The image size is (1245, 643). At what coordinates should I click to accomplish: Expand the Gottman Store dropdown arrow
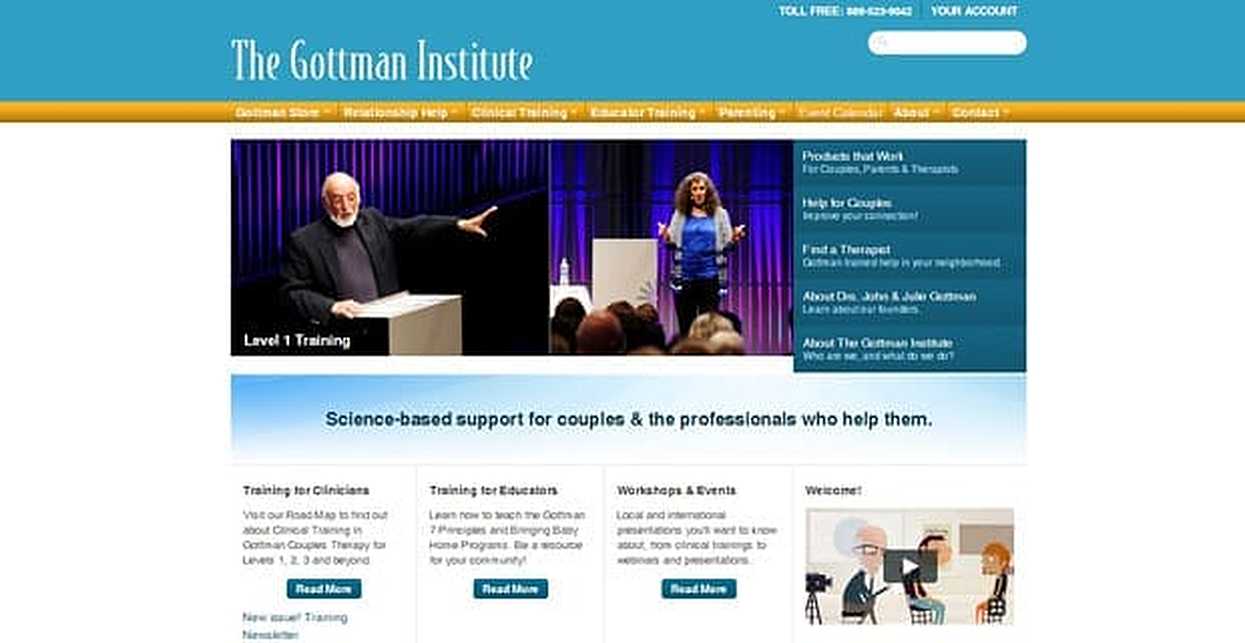tap(326, 113)
